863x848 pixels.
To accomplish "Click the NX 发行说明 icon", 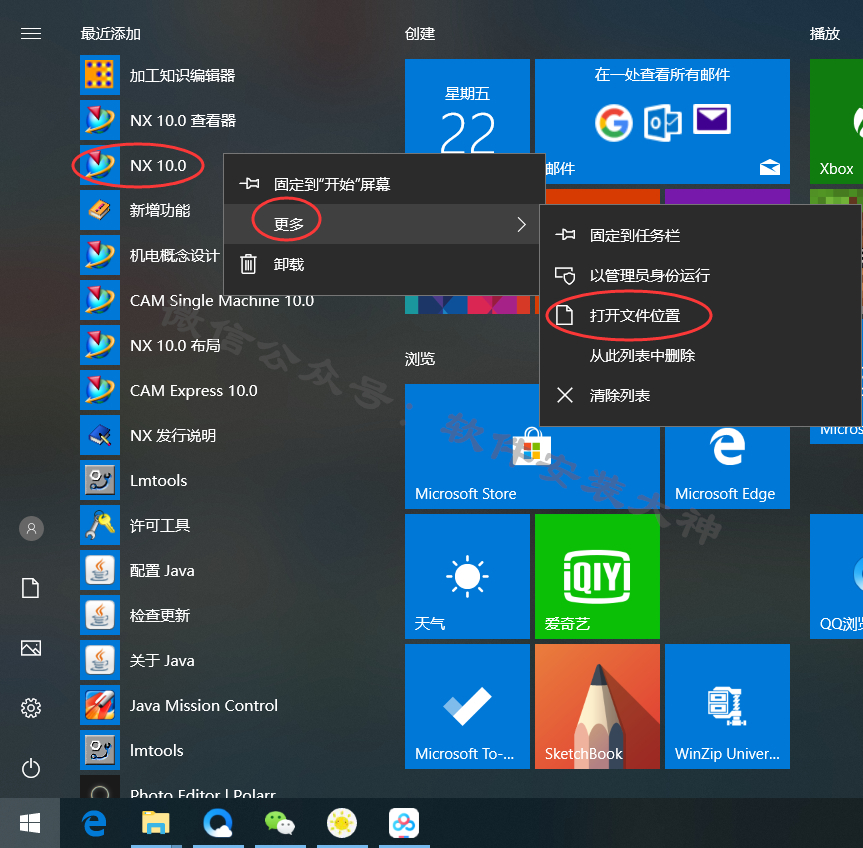I will tap(100, 435).
